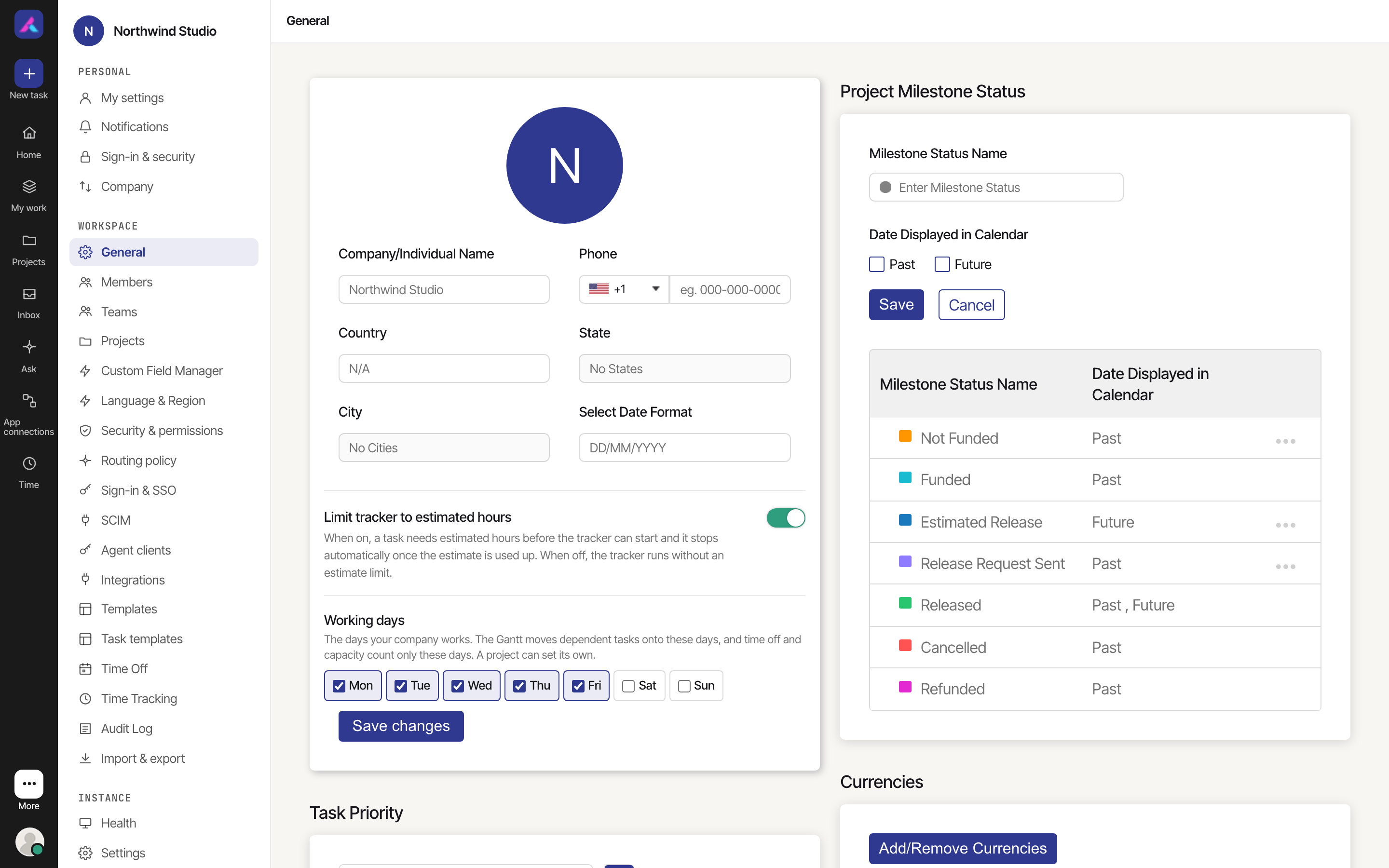Cancel the milestone status form
The image size is (1389, 868).
[971, 305]
